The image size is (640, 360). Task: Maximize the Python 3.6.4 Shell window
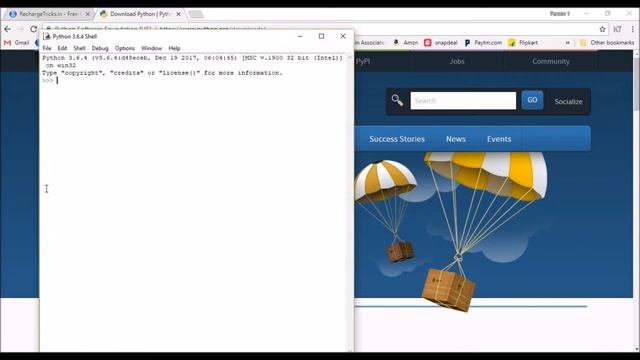pyautogui.click(x=321, y=36)
